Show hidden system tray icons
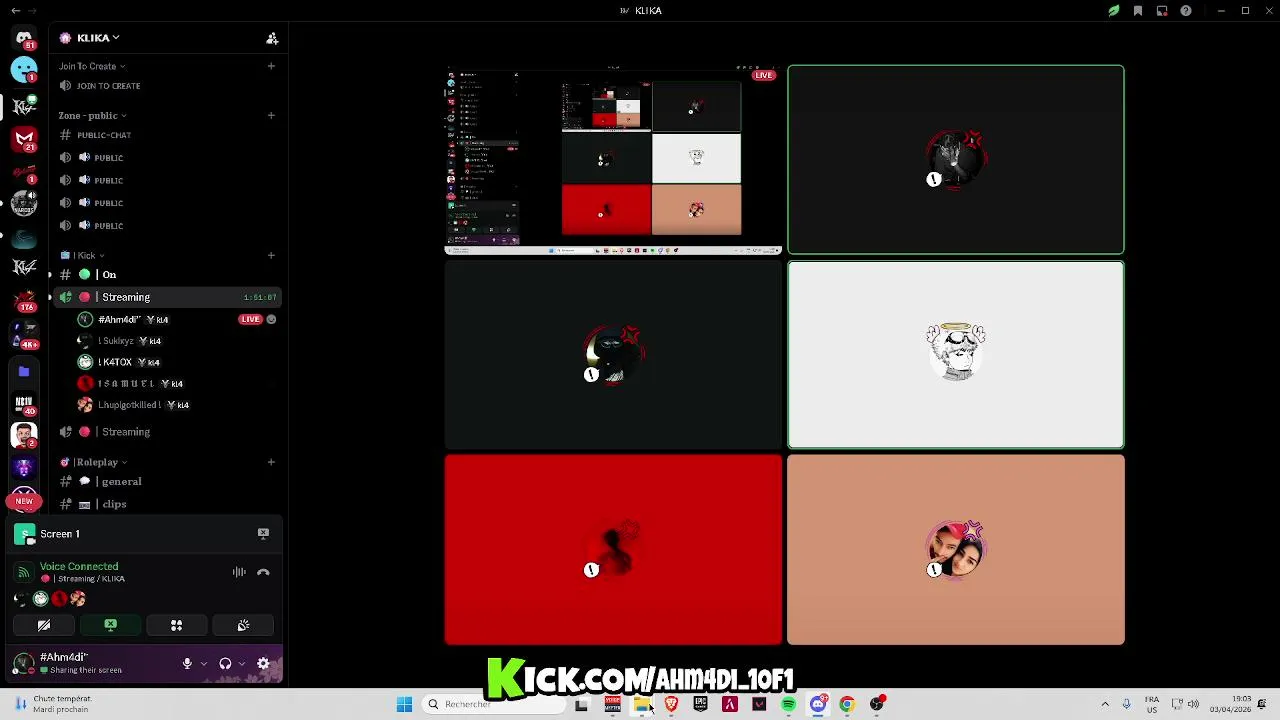This screenshot has height=720, width=1280. pos(1105,705)
